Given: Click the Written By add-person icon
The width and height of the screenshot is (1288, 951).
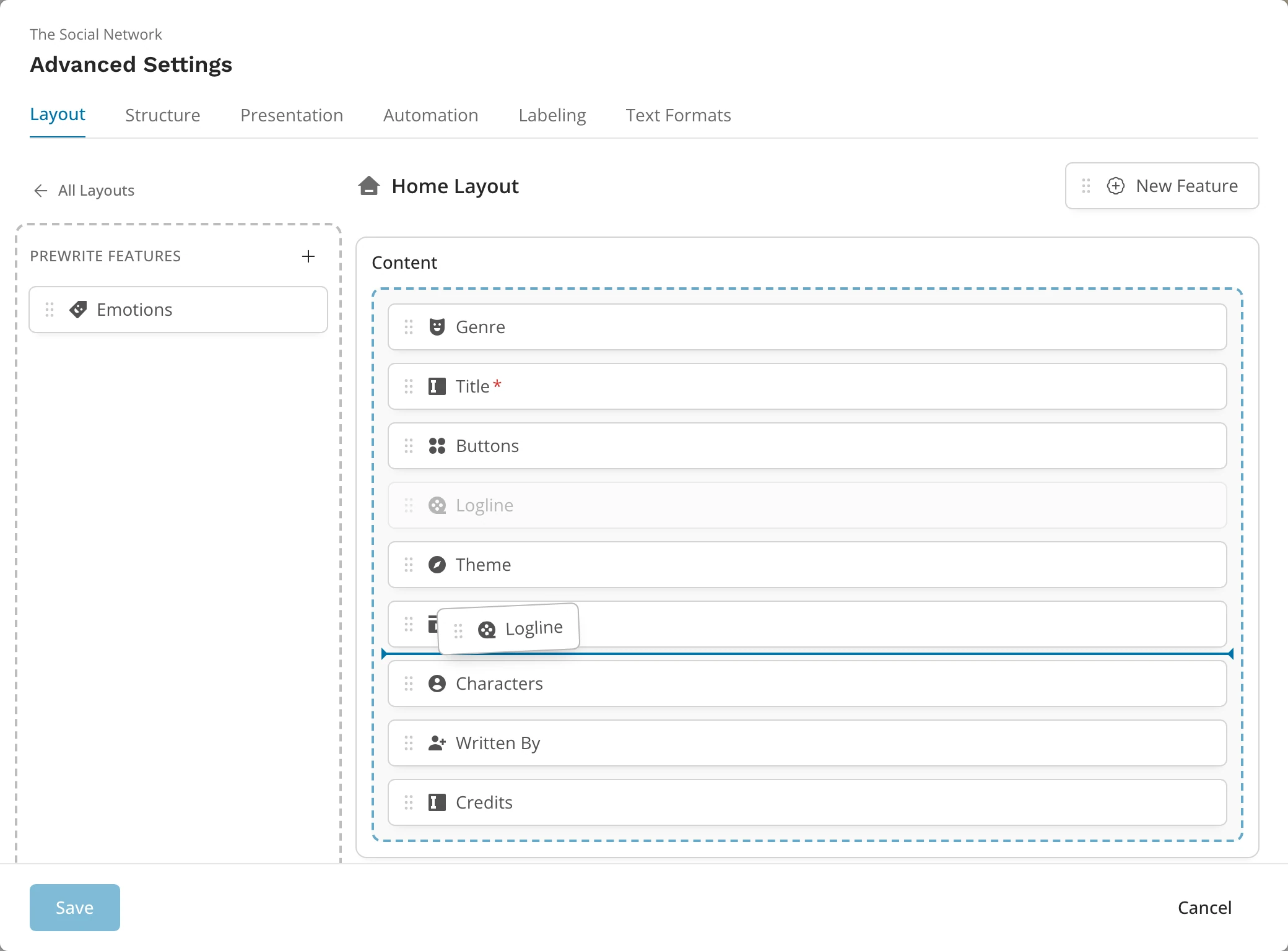Looking at the screenshot, I should tap(437, 743).
